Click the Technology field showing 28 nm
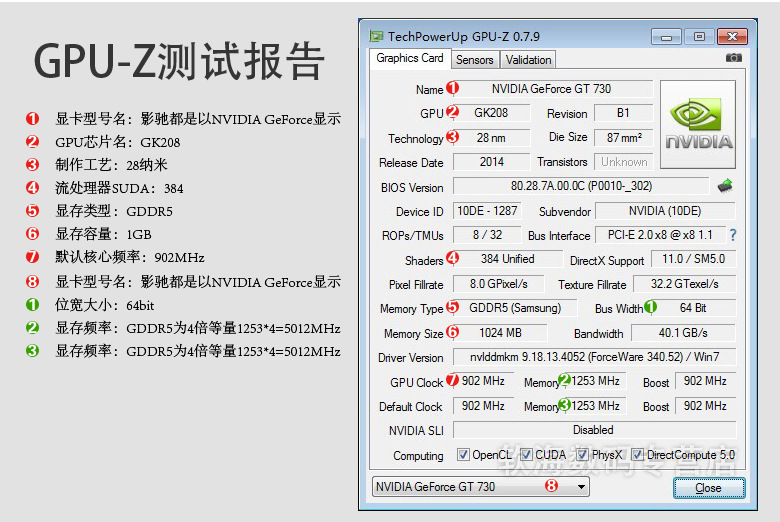The image size is (780, 522). [491, 137]
